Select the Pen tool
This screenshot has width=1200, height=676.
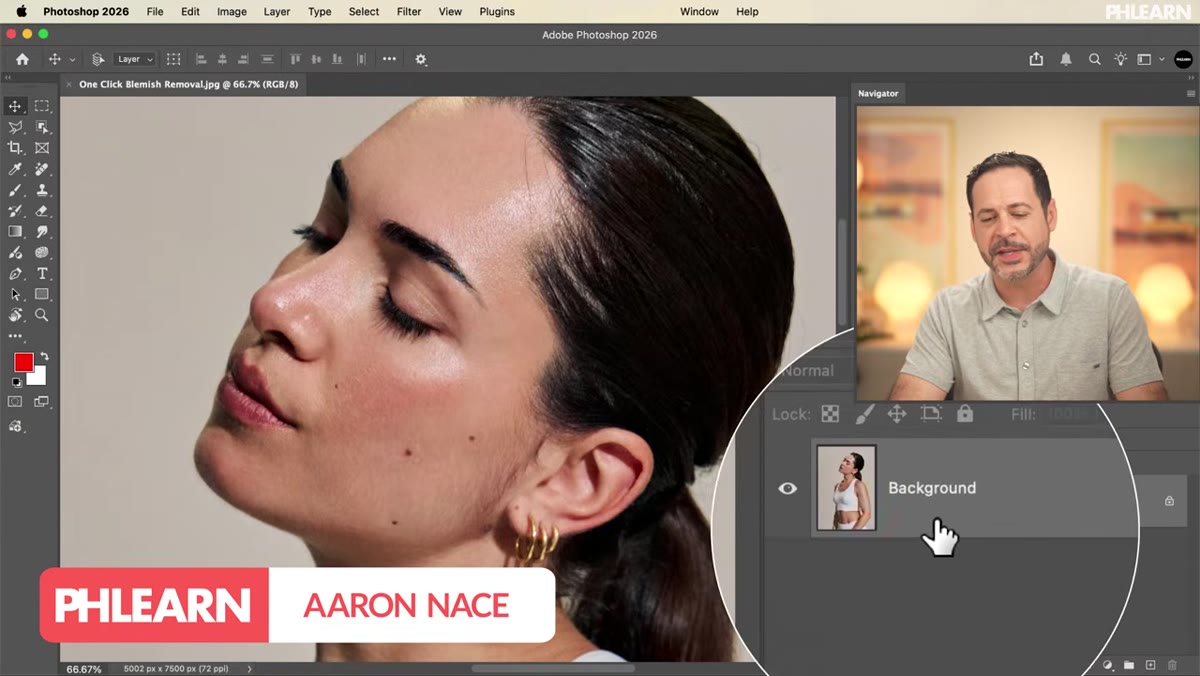coord(15,274)
